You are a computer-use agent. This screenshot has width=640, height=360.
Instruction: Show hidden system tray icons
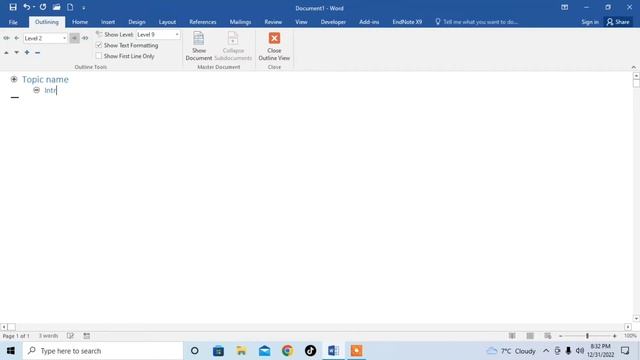(546, 351)
